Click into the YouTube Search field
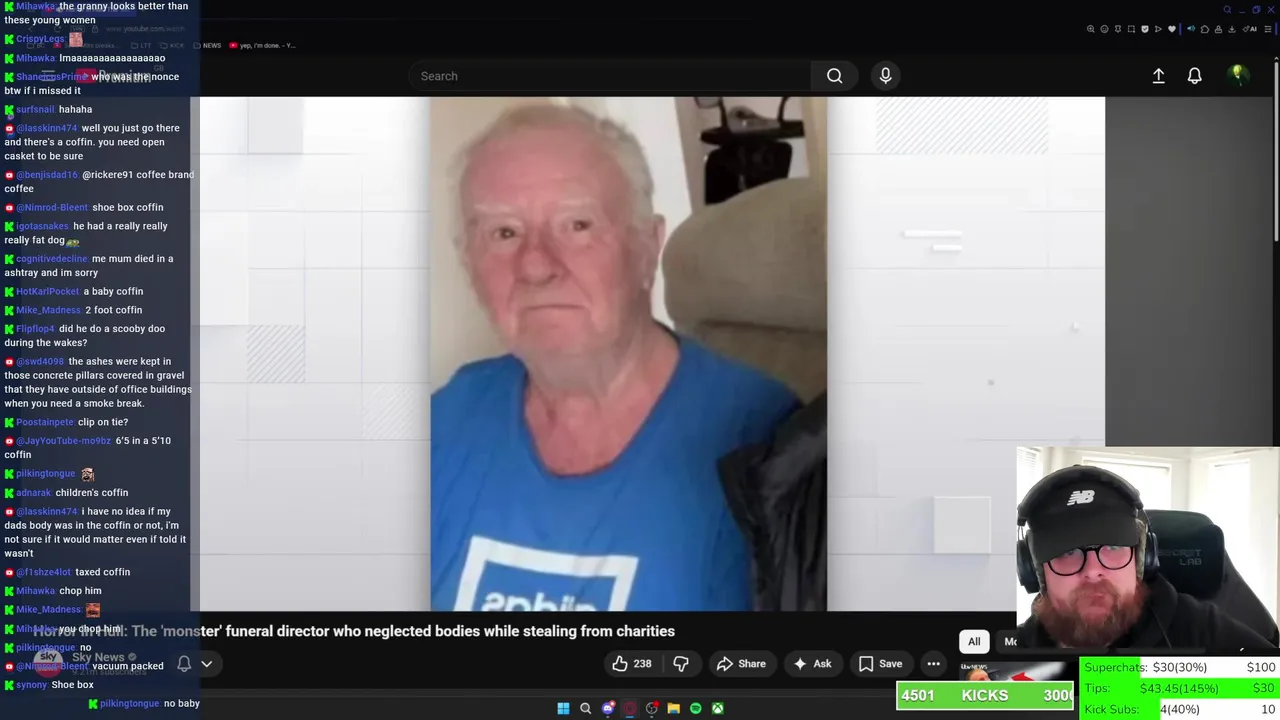 (x=610, y=76)
